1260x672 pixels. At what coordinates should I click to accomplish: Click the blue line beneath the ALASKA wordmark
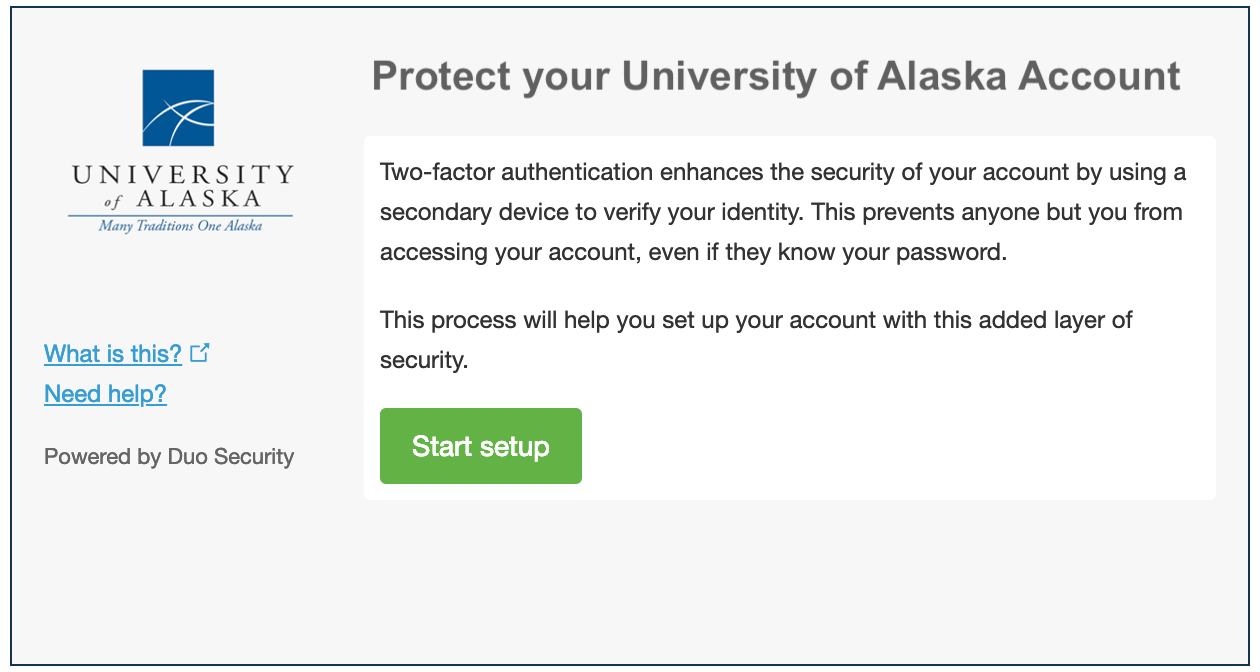click(180, 215)
